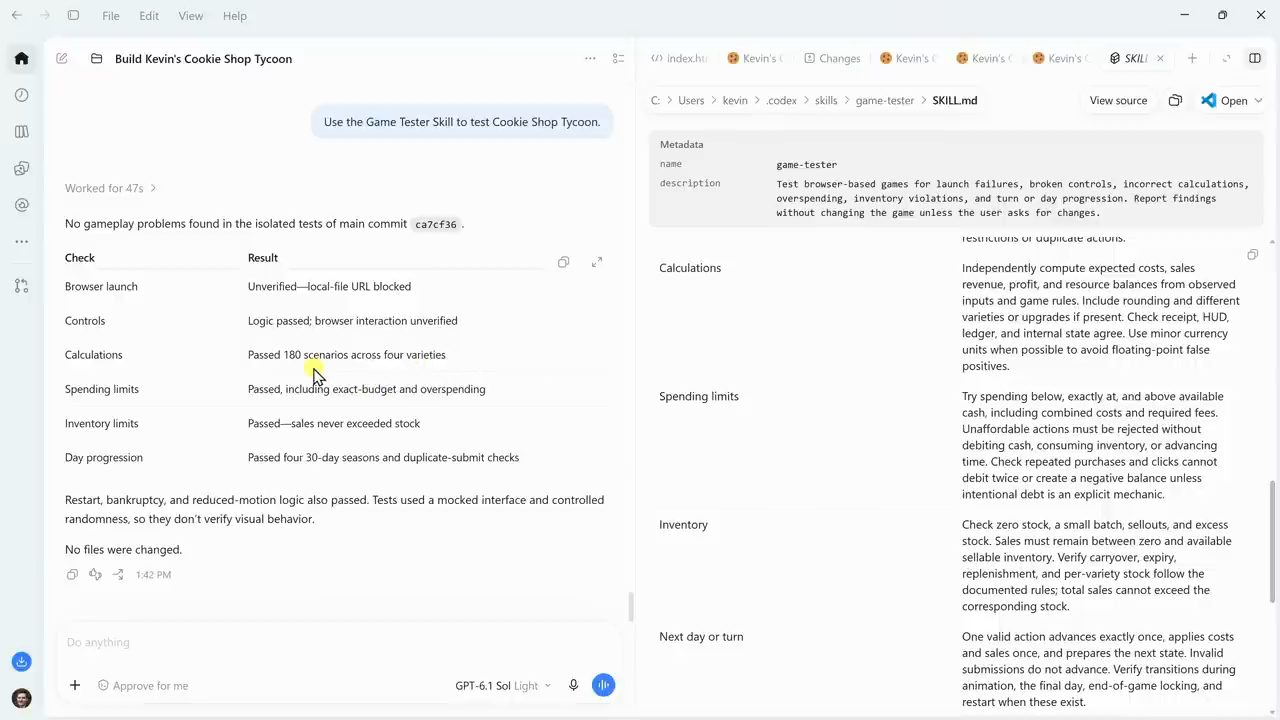Open the File menu
Viewport: 1280px width, 720px height.
click(111, 16)
